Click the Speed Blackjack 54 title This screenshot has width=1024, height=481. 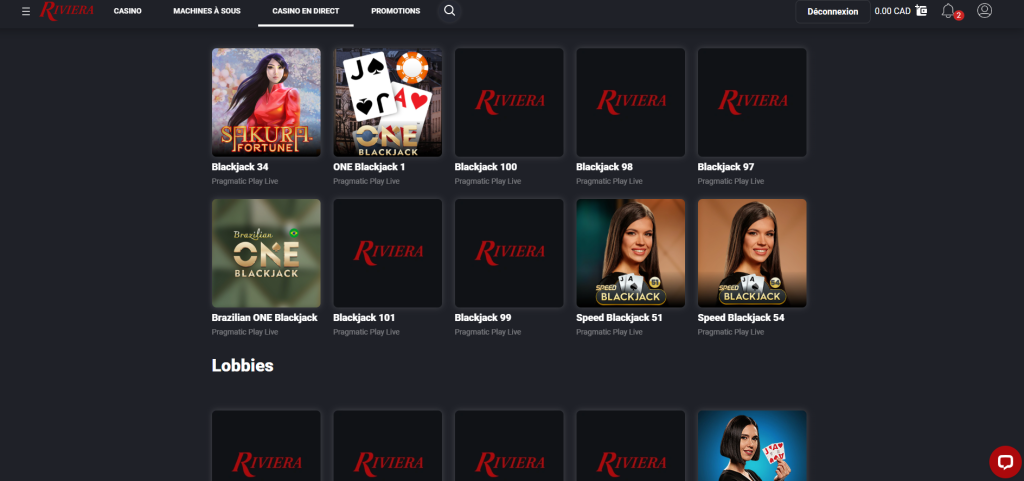(741, 318)
